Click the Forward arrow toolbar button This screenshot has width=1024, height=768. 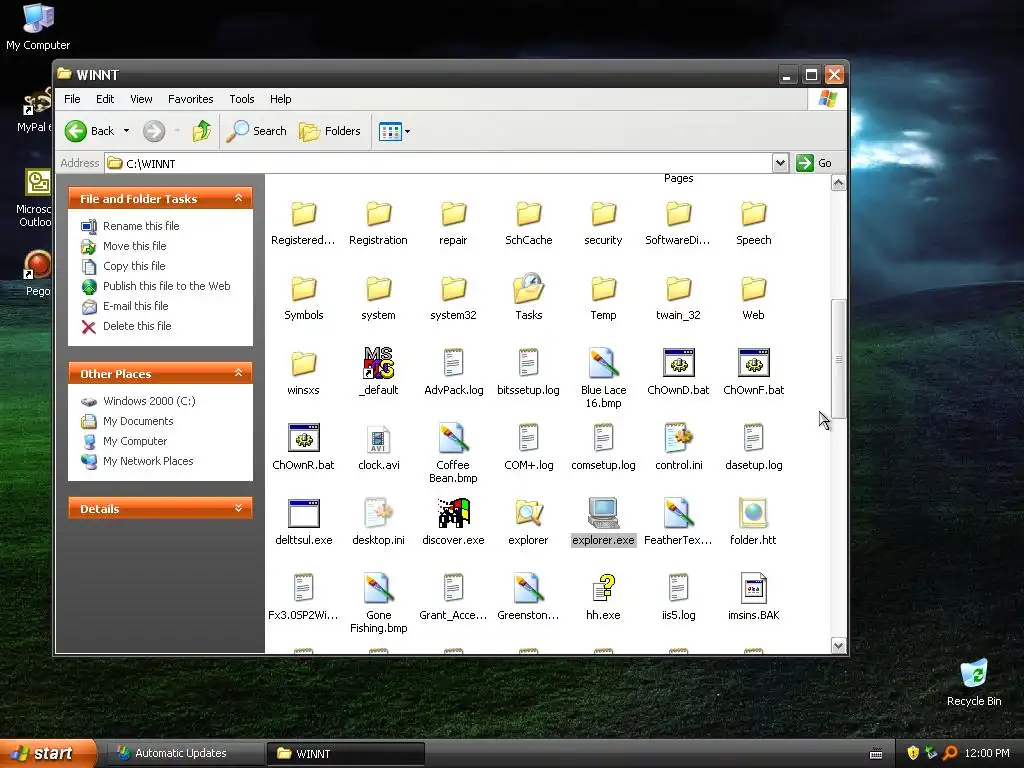(x=154, y=131)
